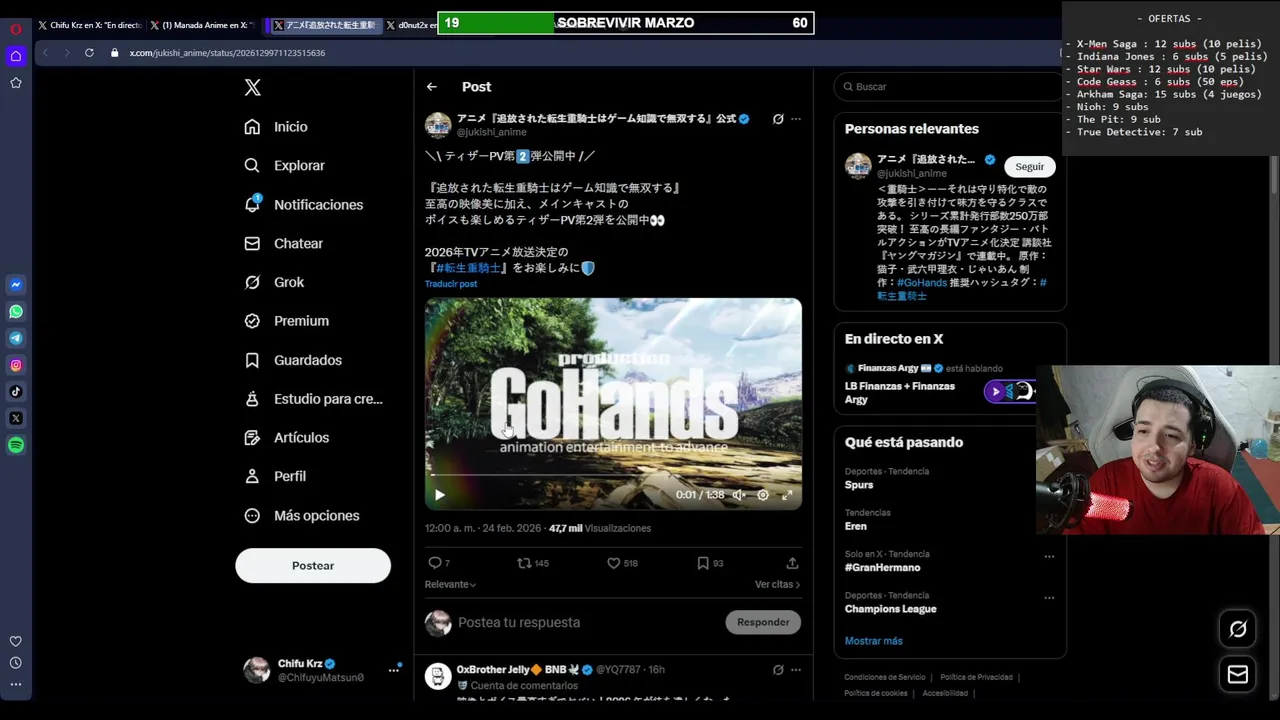The width and height of the screenshot is (1280, 720).
Task: Open Spotify in Opera sidebar
Action: 16,446
